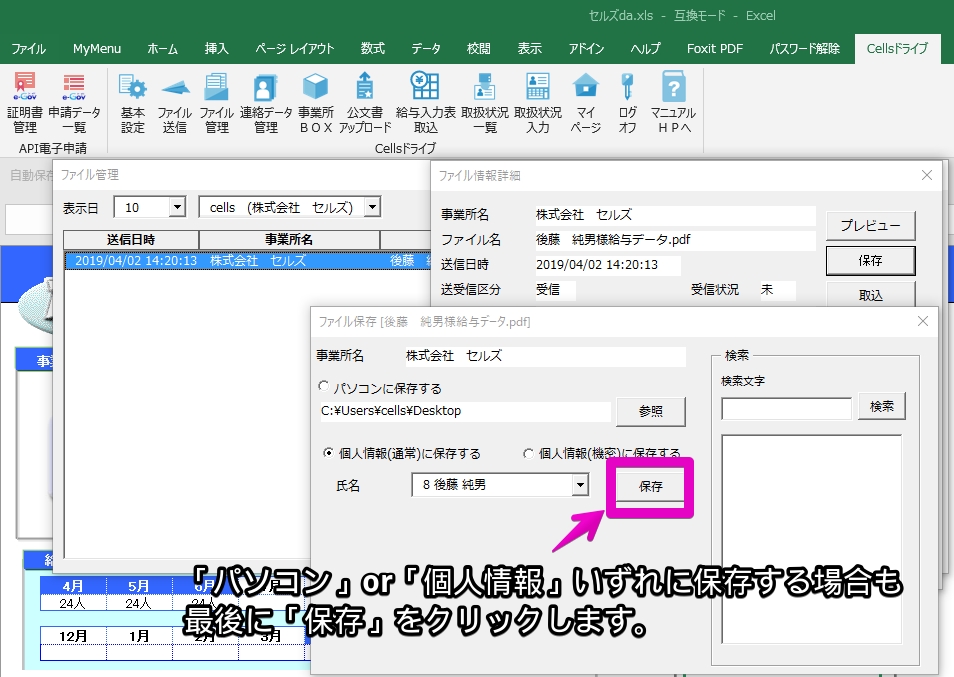Click 検索文字 input field
This screenshot has height=677, width=954.
tap(786, 408)
